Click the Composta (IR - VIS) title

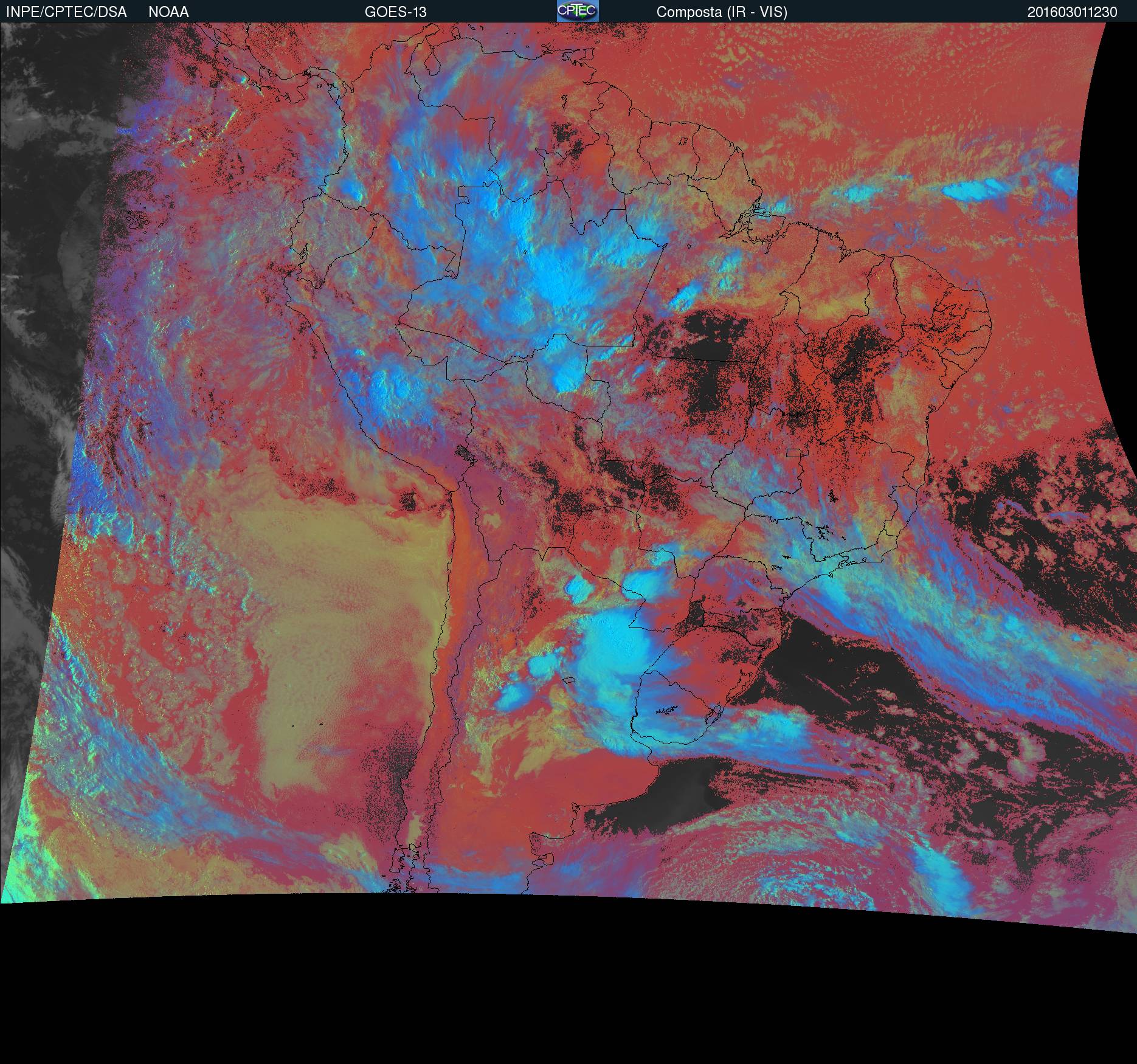(722, 12)
